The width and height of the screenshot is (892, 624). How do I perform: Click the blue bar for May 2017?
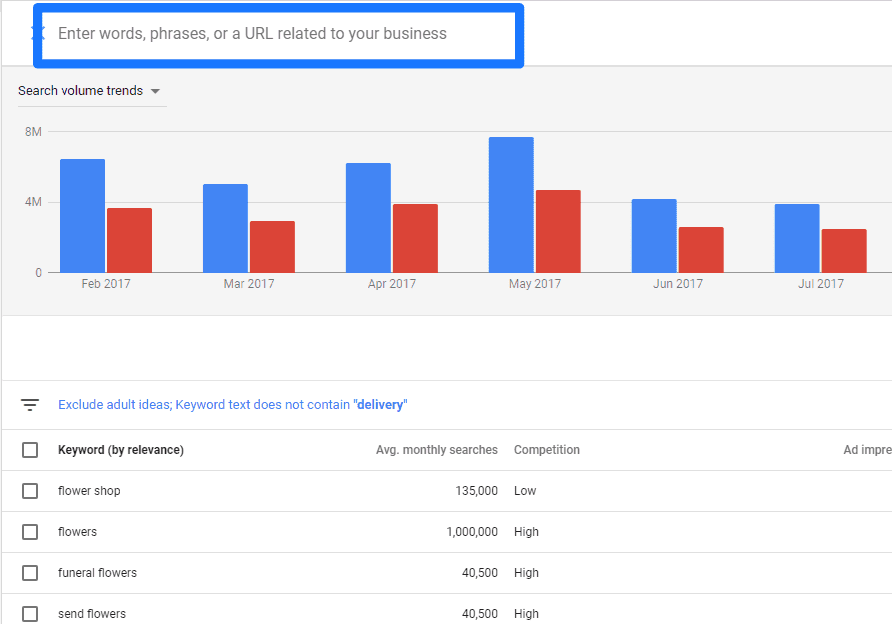pos(511,205)
